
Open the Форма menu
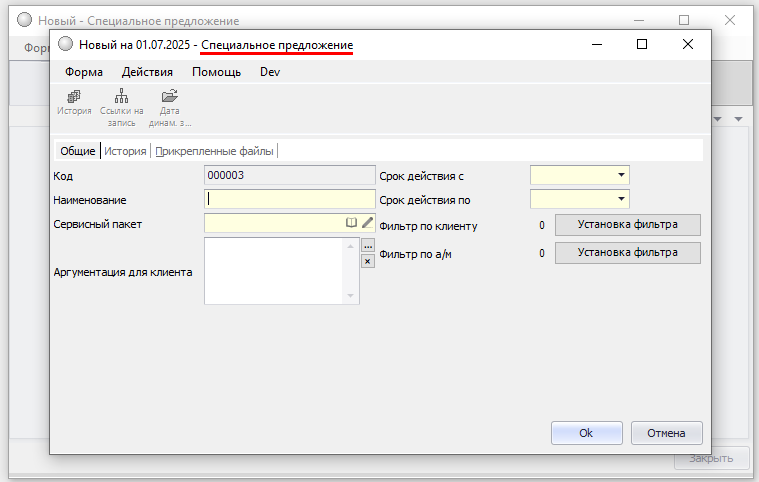pyautogui.click(x=84, y=72)
